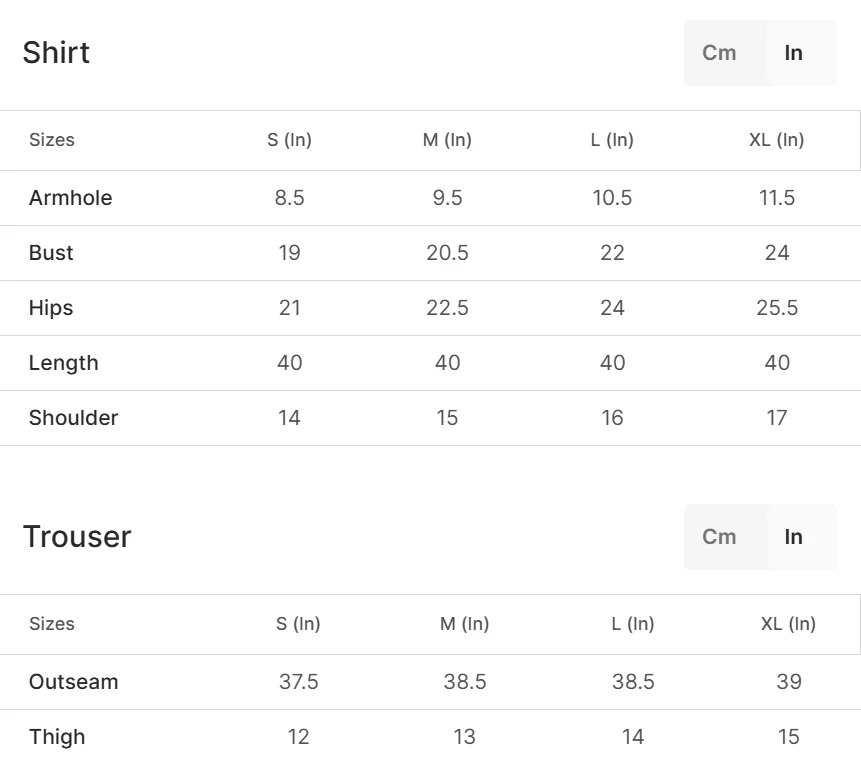This screenshot has height=763, width=861.
Task: Click the Bust M value 20.5
Action: coord(448,253)
